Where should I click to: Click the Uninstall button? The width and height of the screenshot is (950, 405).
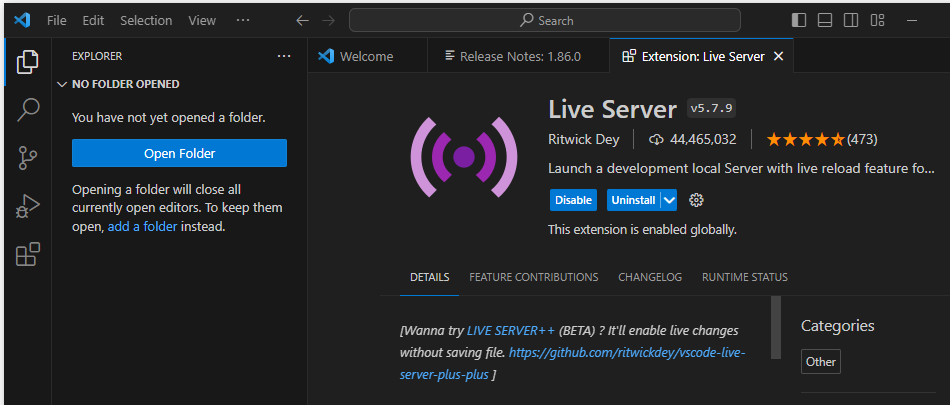[633, 200]
